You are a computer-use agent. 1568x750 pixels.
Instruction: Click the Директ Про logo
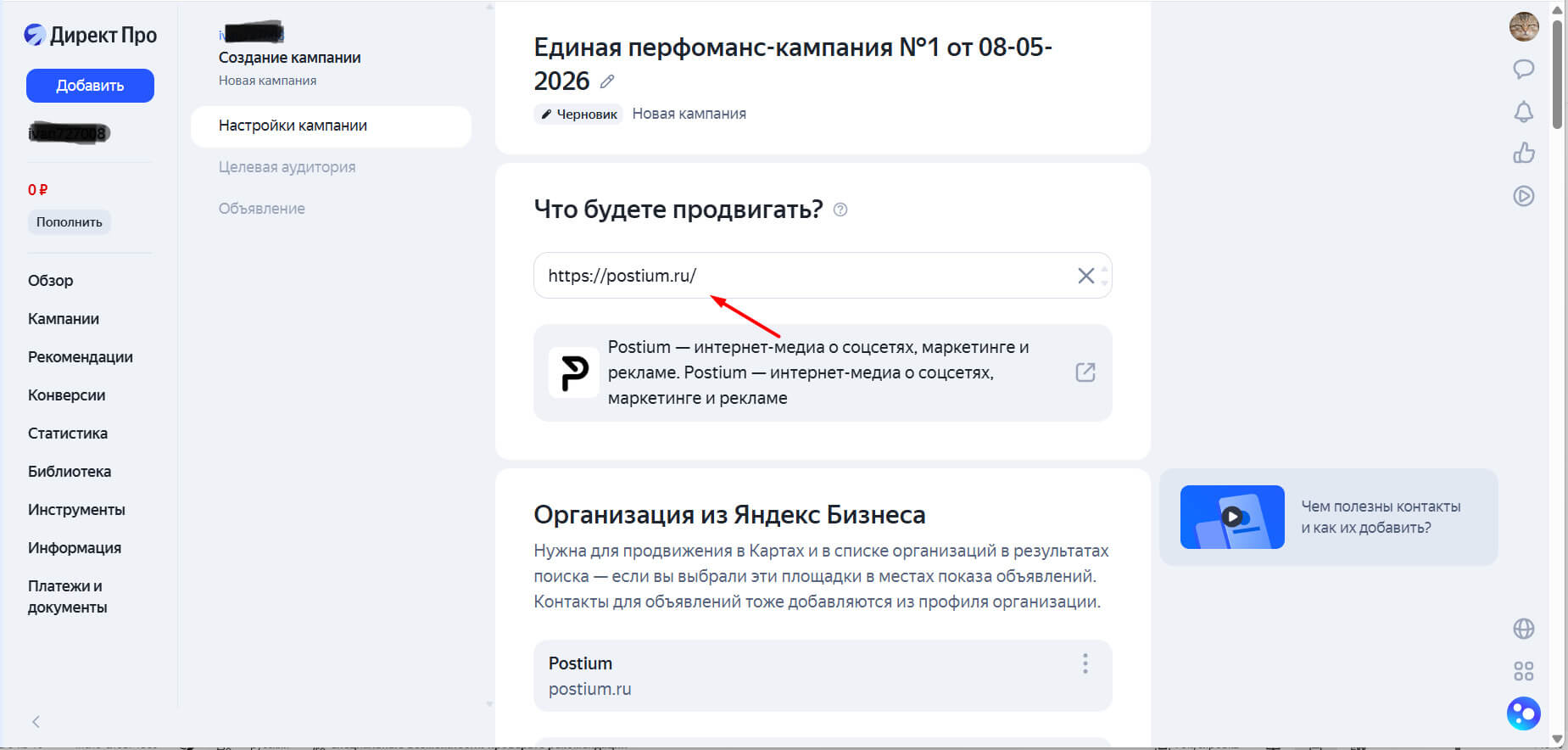pos(90,35)
